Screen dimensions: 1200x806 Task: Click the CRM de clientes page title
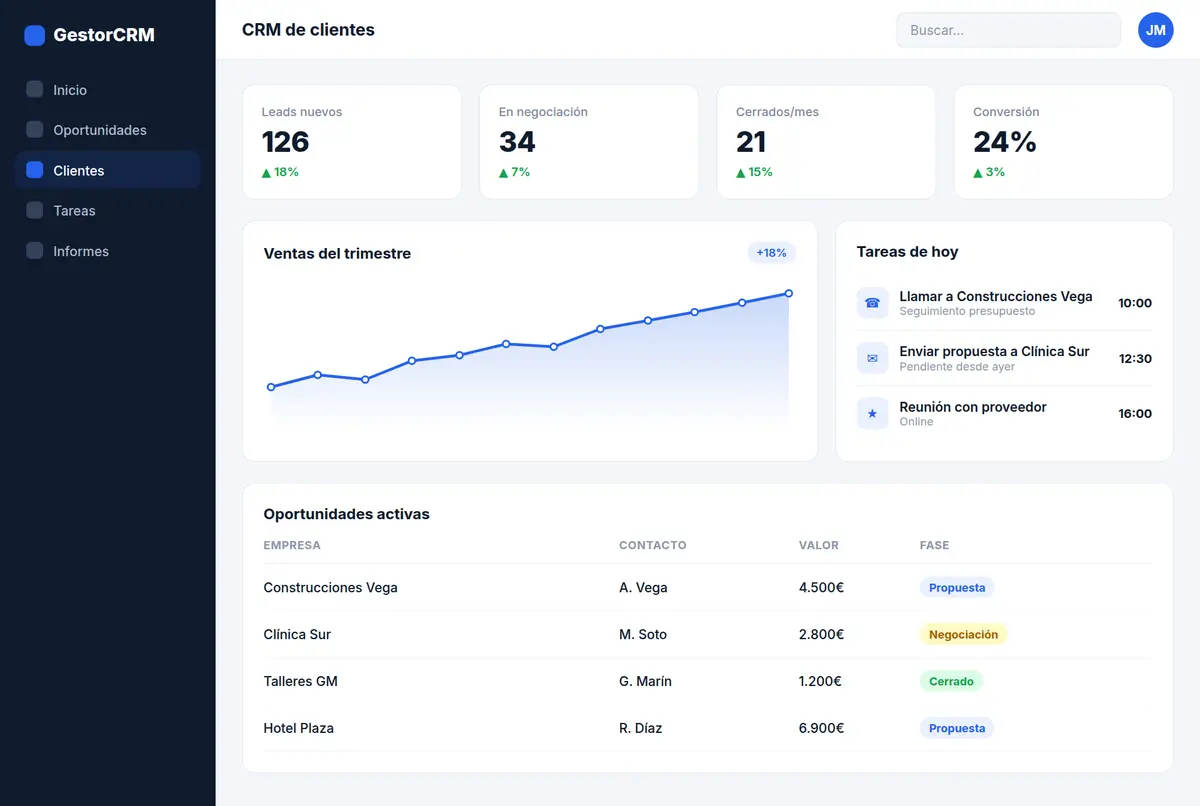pos(308,30)
